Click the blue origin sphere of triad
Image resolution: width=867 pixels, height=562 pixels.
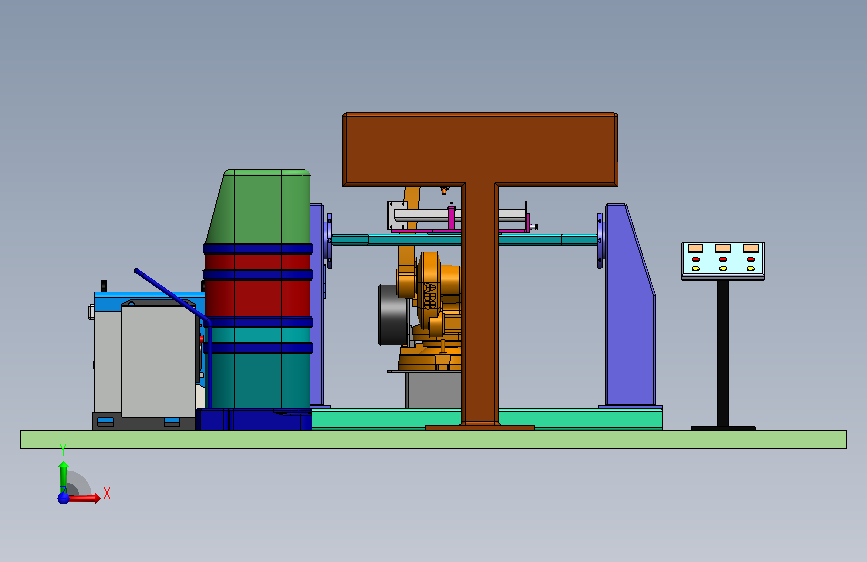63,498
